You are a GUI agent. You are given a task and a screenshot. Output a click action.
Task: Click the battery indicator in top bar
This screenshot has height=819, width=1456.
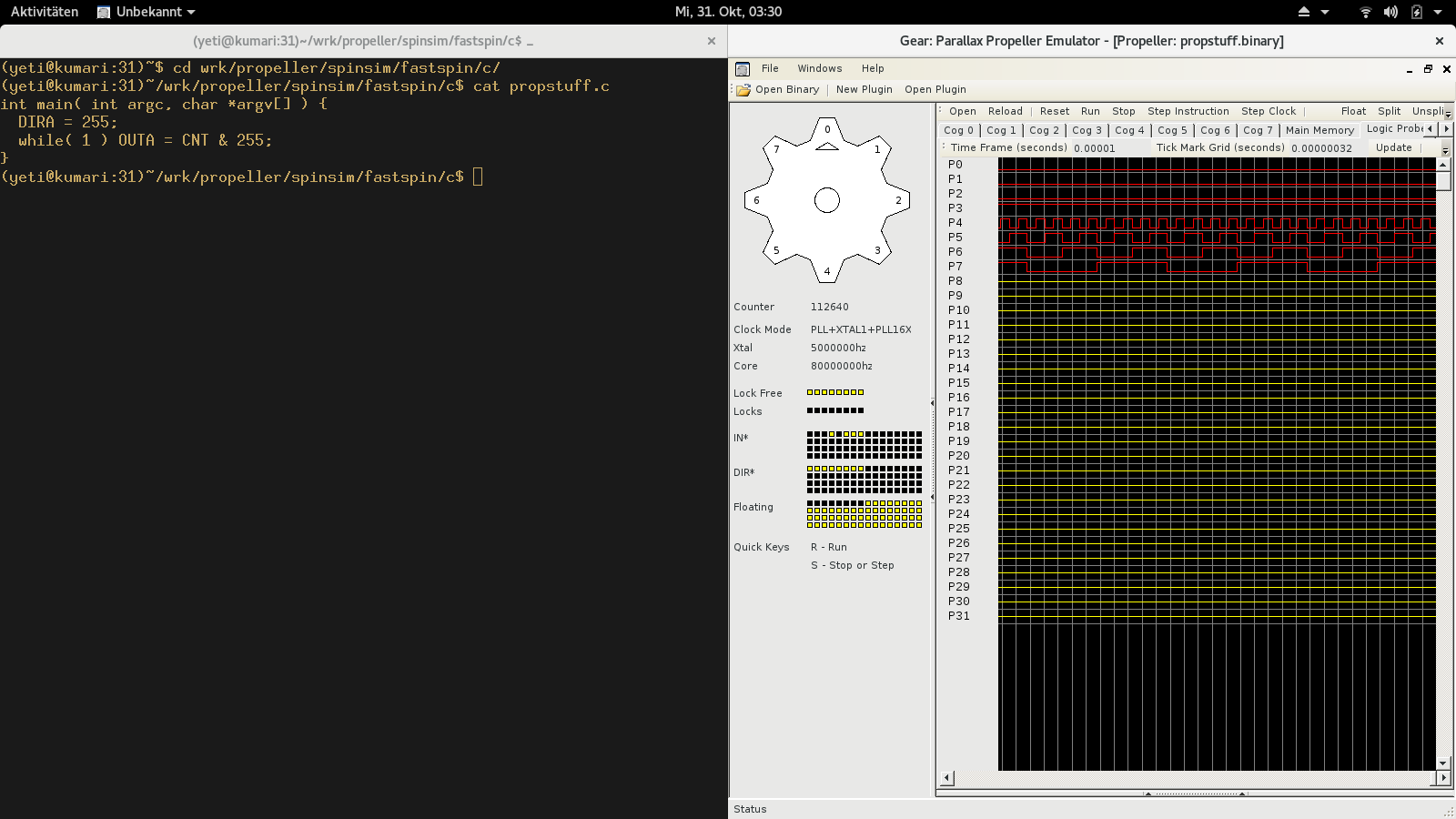click(1416, 12)
